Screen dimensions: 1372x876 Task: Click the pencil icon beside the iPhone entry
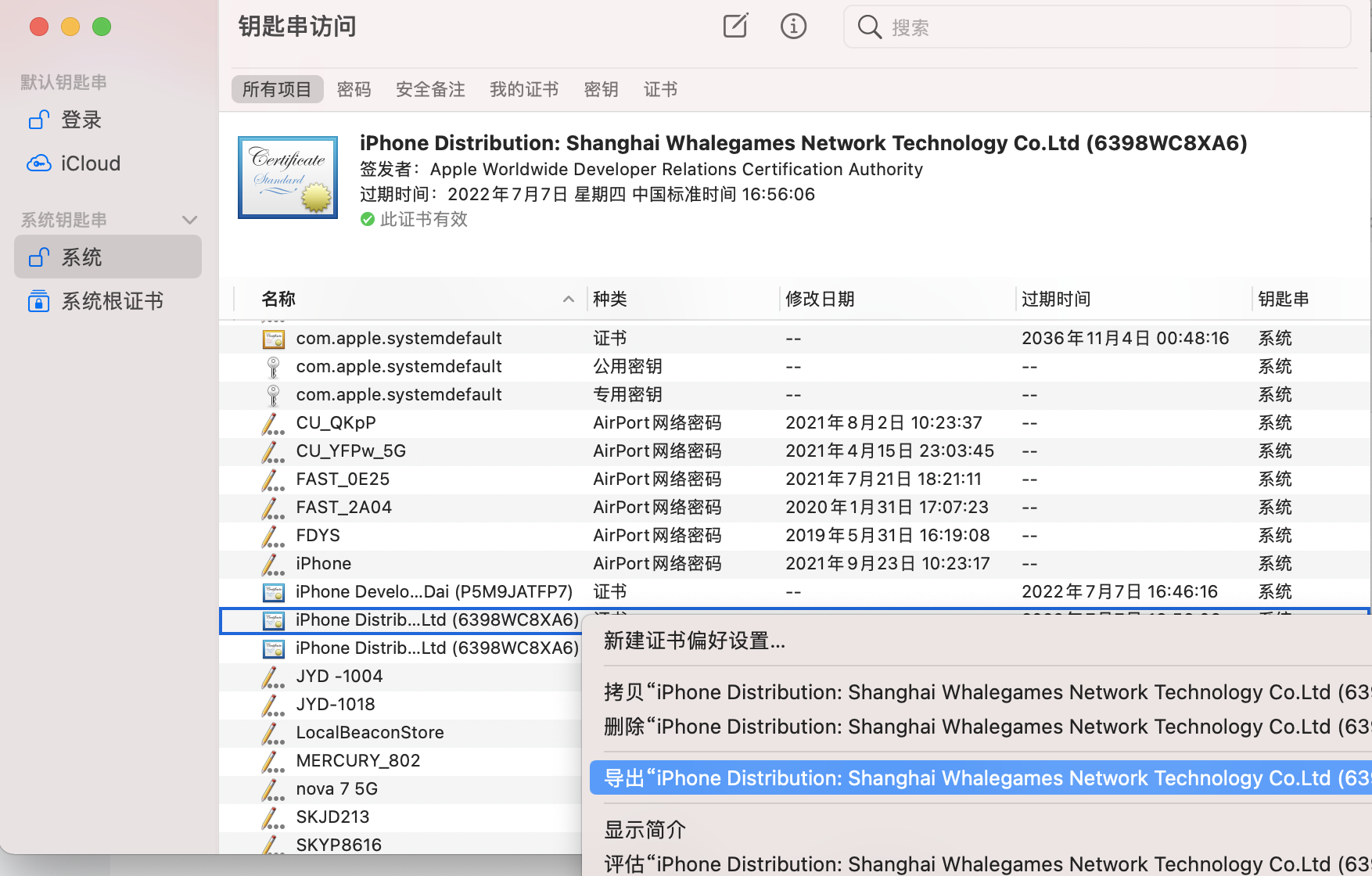[272, 564]
